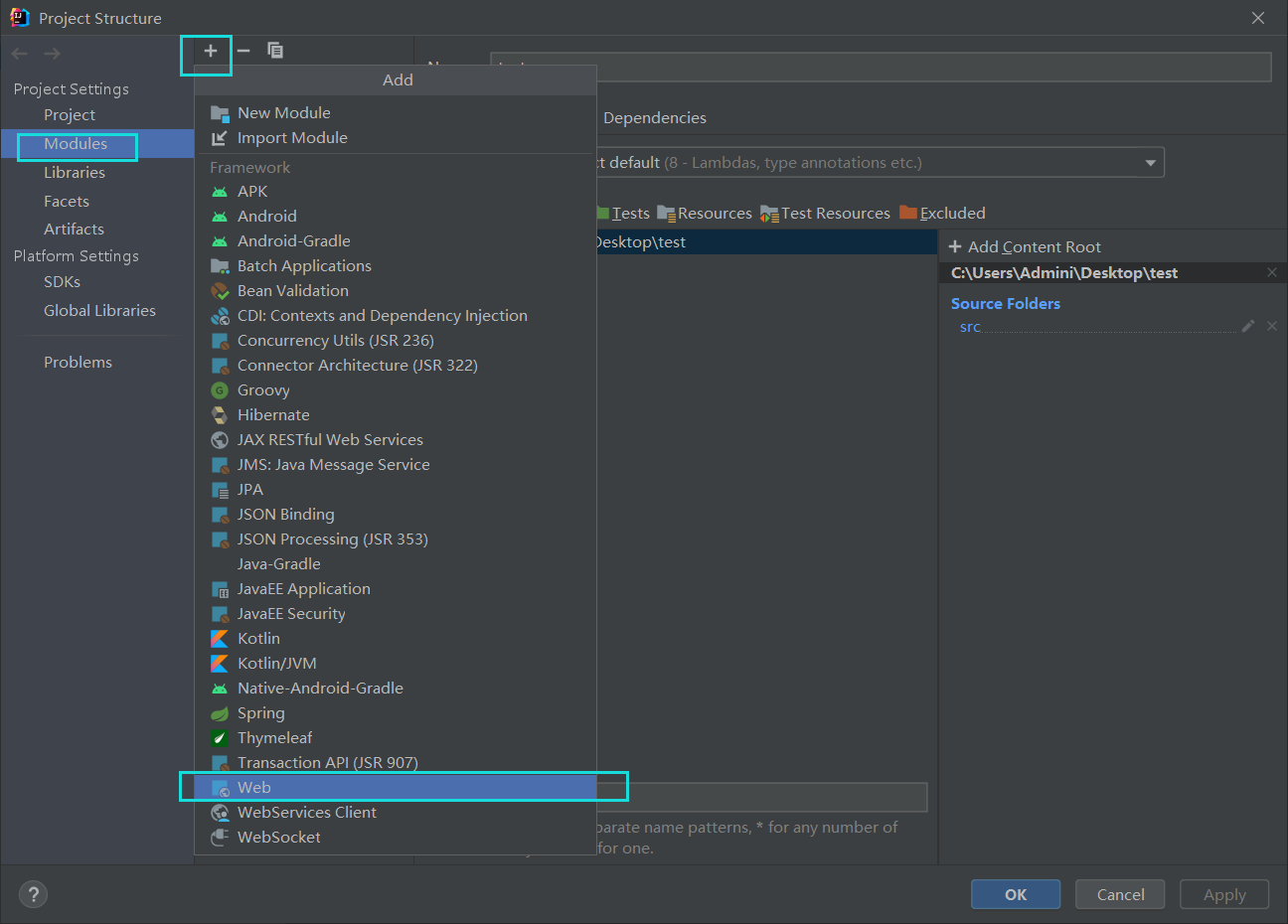
Task: Choose the Hibernate framework
Action: click(396, 415)
